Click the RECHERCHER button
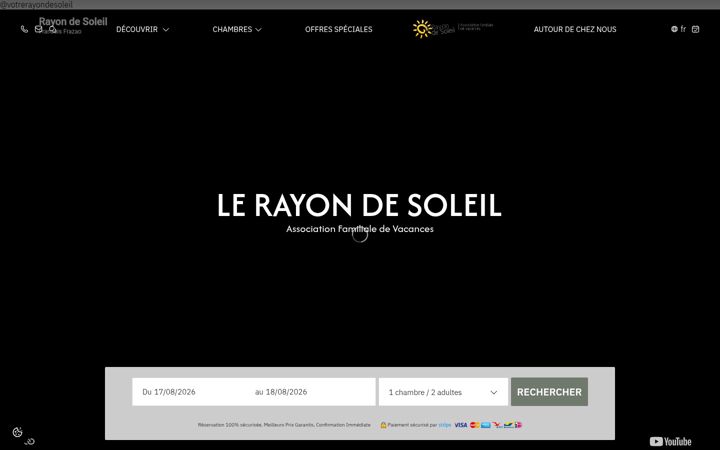 point(549,392)
